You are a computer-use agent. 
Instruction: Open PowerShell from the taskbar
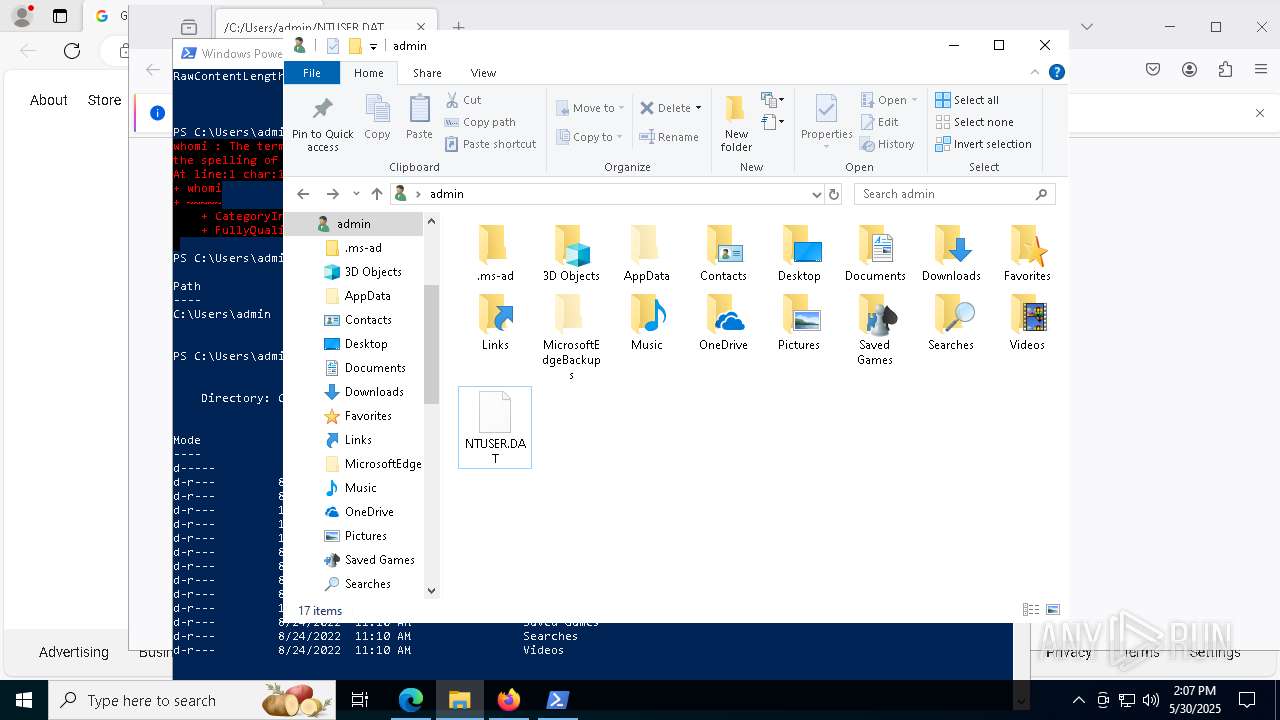558,700
